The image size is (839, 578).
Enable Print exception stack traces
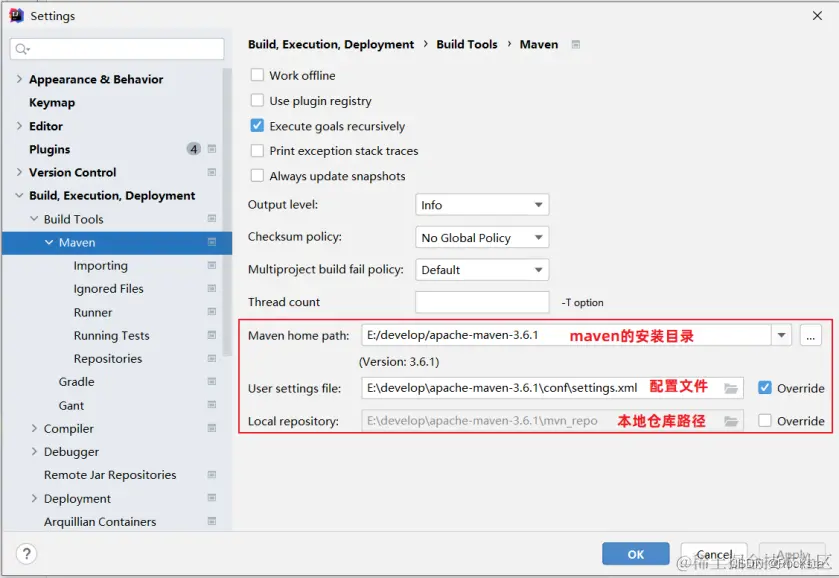click(x=257, y=150)
